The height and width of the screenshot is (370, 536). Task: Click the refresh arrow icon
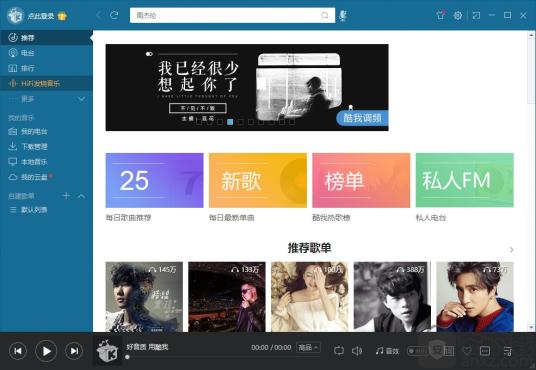coord(114,15)
